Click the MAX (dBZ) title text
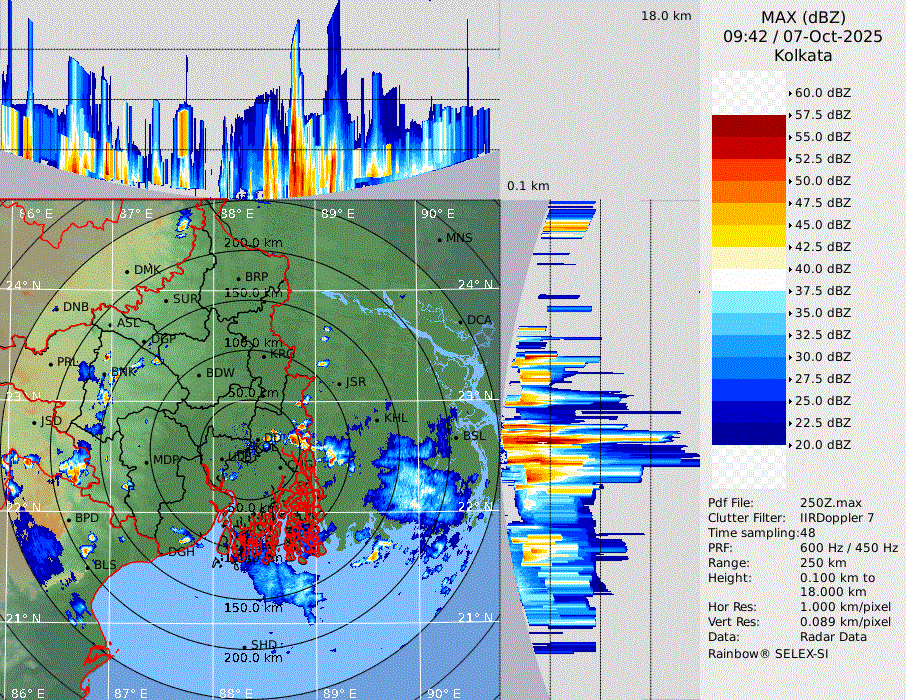 803,17
